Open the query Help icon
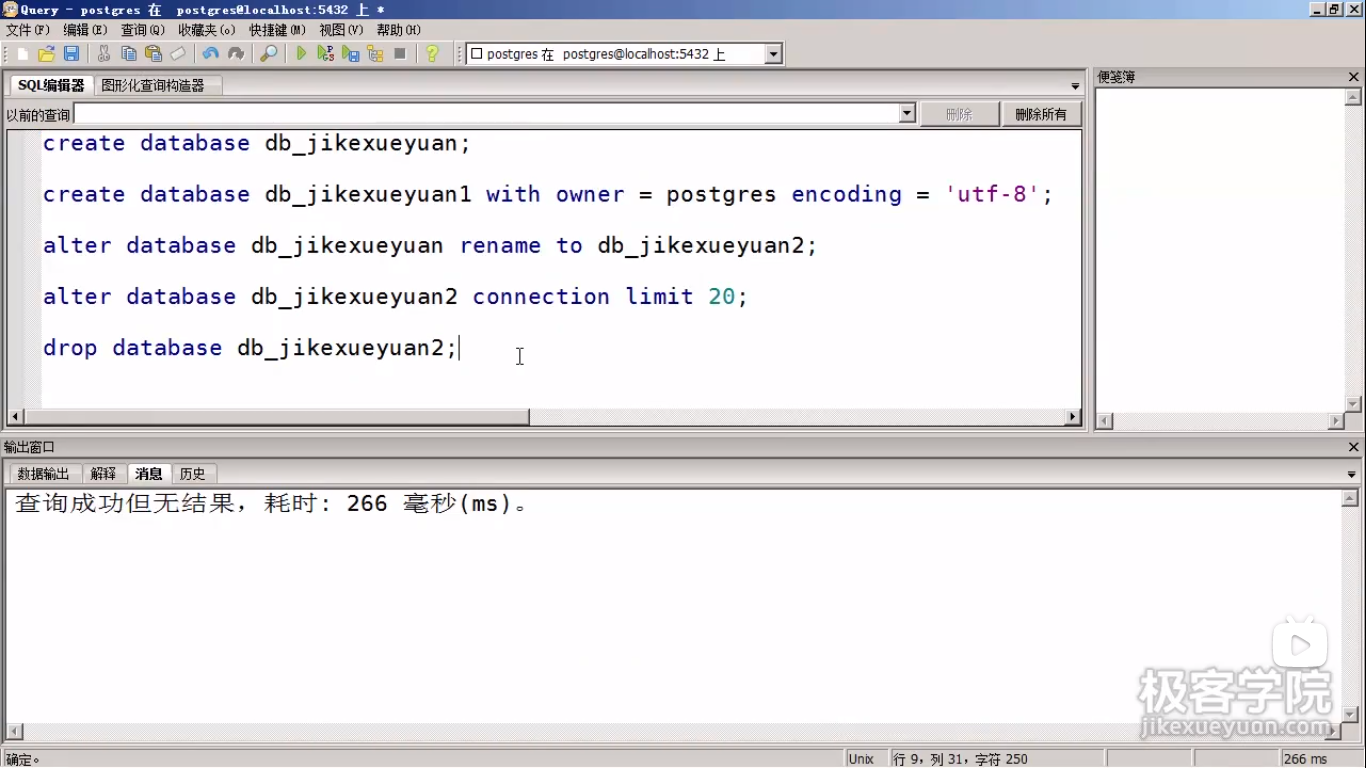This screenshot has height=768, width=1366. 431,53
